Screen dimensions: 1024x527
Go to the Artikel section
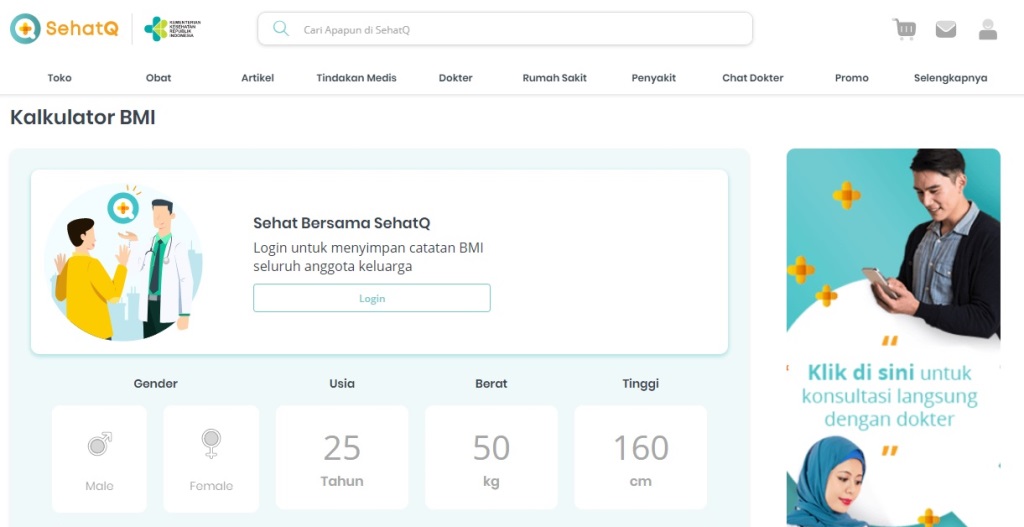click(x=257, y=78)
